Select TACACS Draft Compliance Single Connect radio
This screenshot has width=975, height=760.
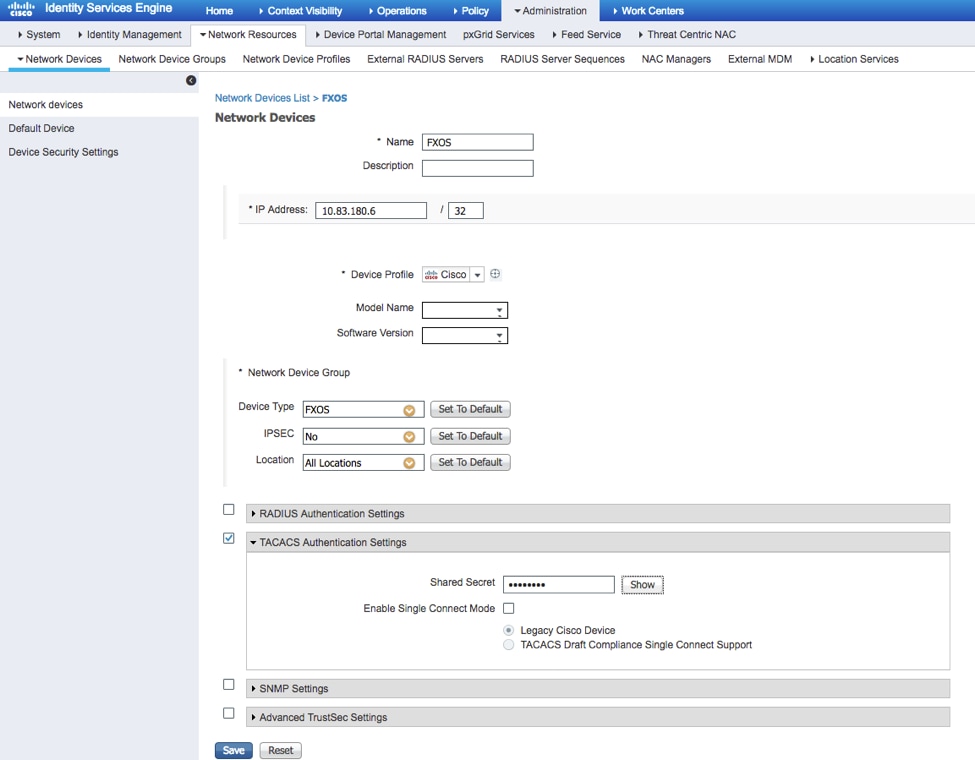[509, 645]
